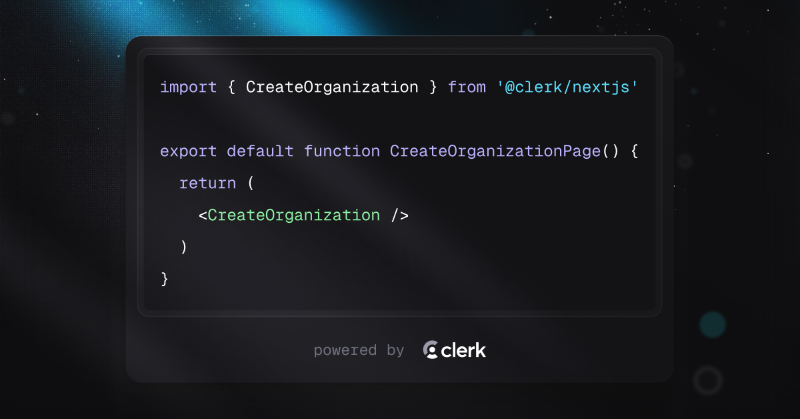This screenshot has height=419, width=800.
Task: Click the green 'CreateOrganization' JSX tag
Action: click(x=293, y=215)
